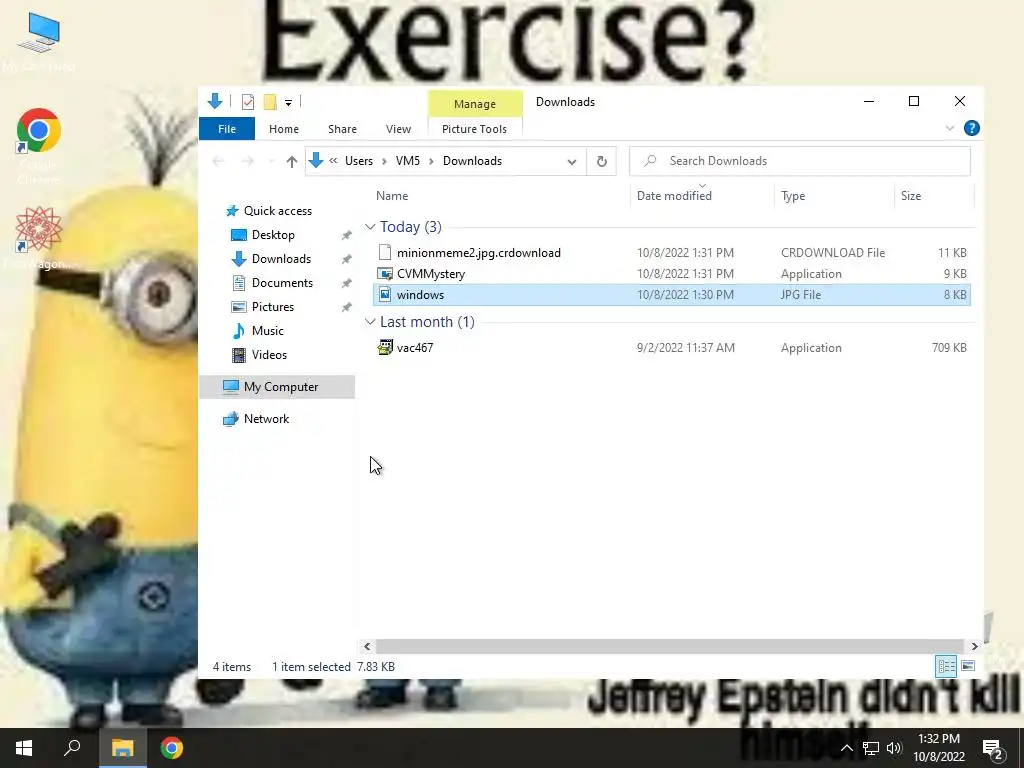Select the CVMMystery application file
The image size is (1024, 768).
671,274
